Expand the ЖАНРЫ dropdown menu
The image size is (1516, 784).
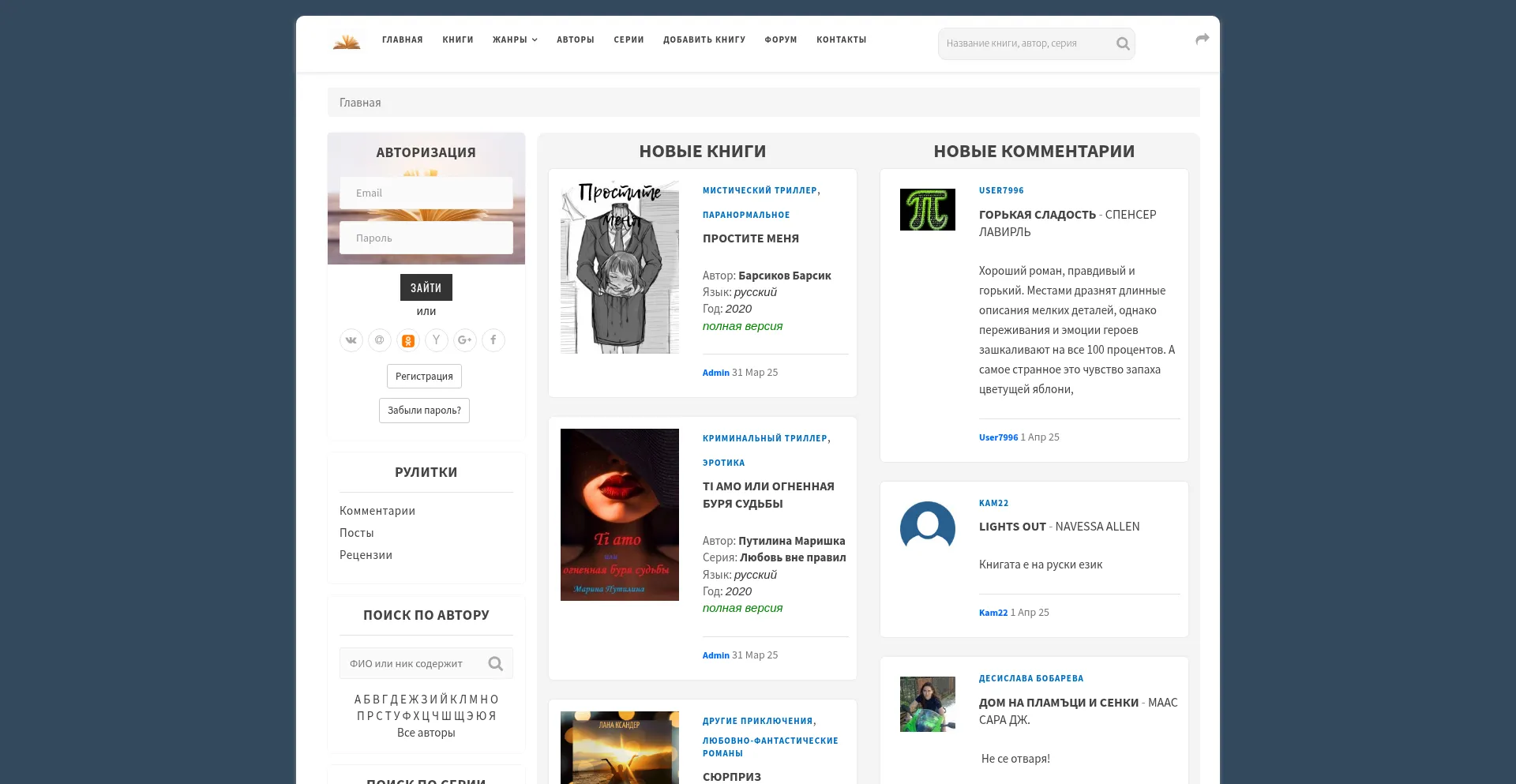tap(515, 39)
